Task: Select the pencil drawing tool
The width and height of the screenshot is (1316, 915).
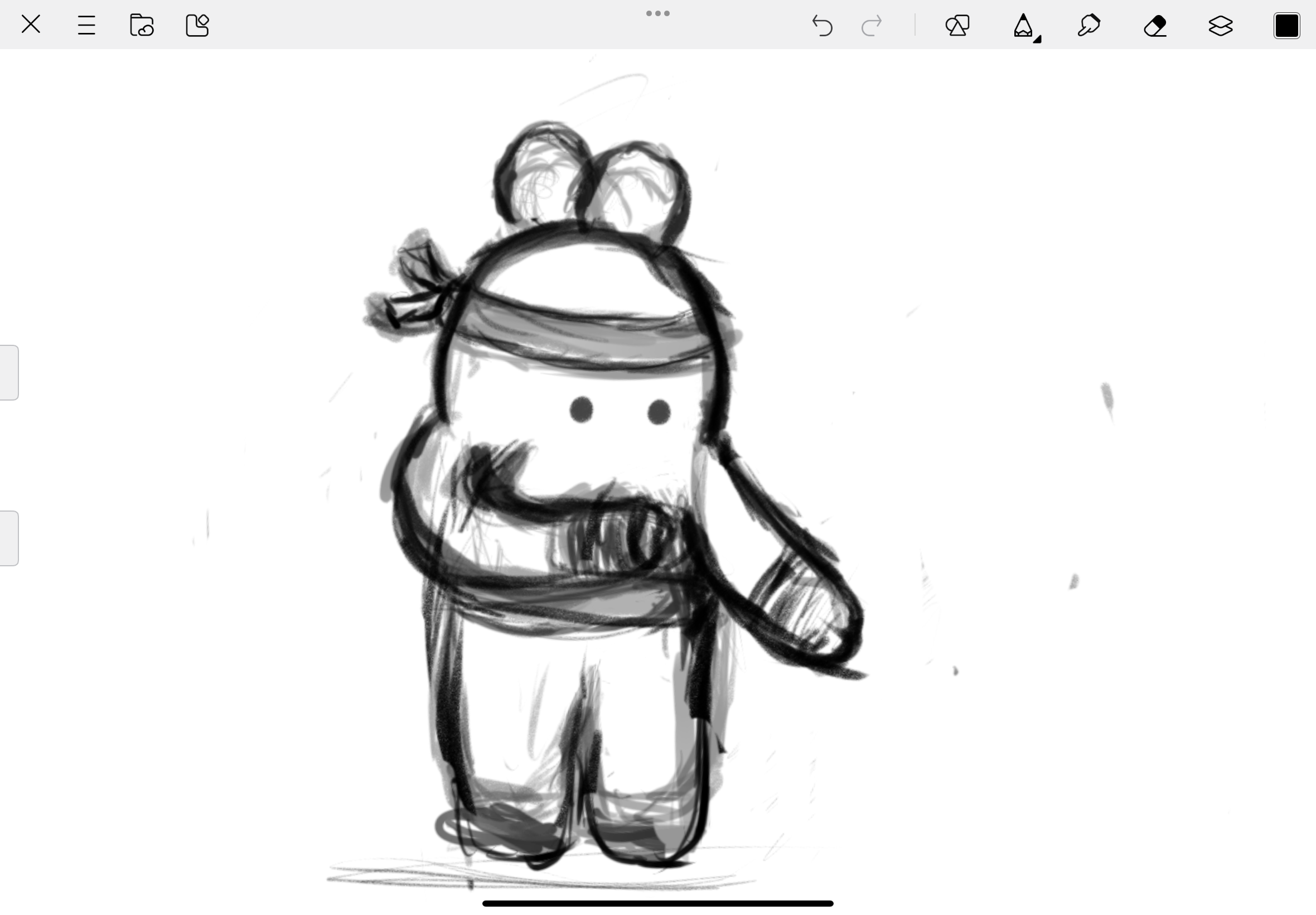Action: 1023,26
